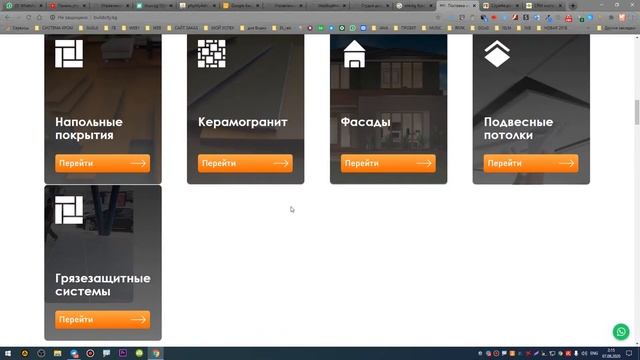640x360 pixels.
Task: Open File Explorer from the taskbar
Action: point(58,353)
